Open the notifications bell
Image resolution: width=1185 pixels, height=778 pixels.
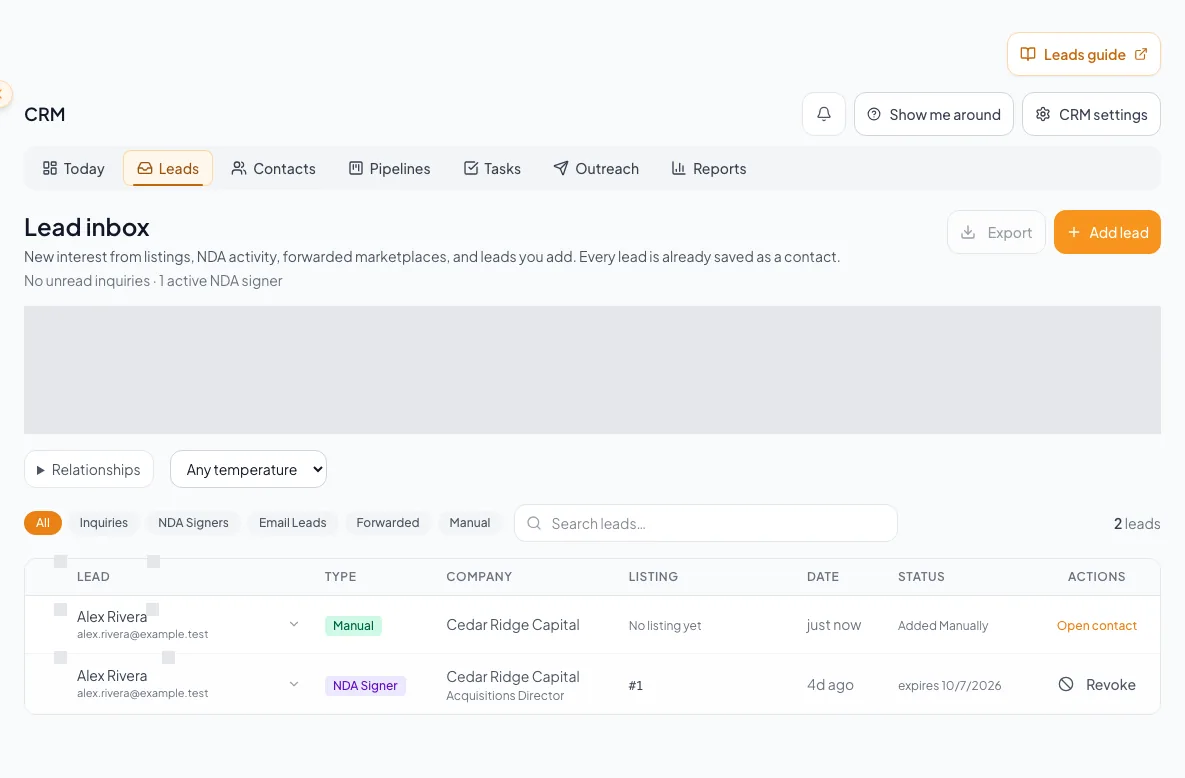(x=824, y=114)
